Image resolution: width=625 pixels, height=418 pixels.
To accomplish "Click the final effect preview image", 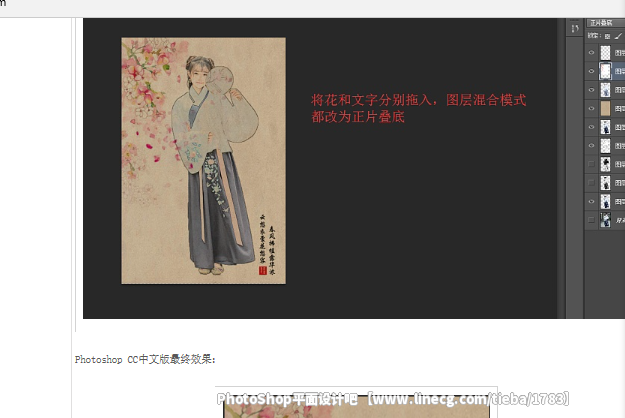I will (x=356, y=406).
